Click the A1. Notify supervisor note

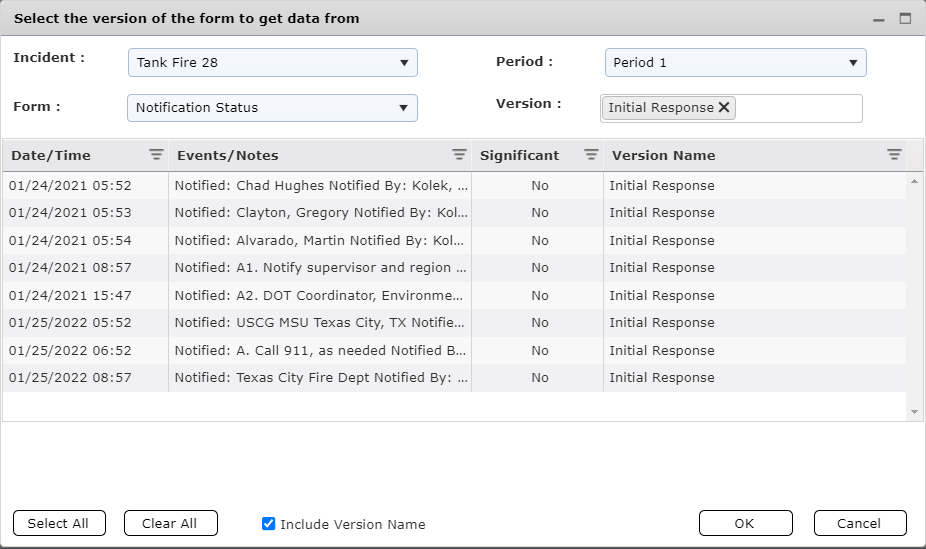coord(320,267)
